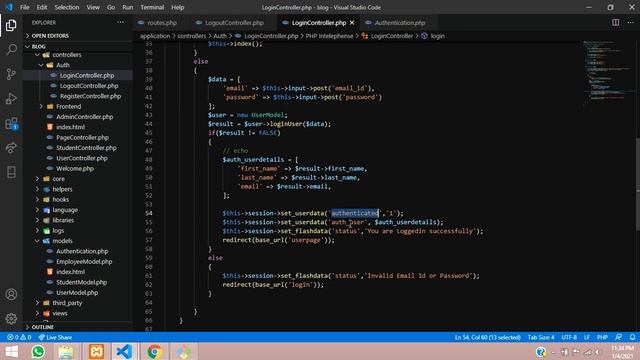Open the Terminal menu
640x360 pixels.
point(152,7)
